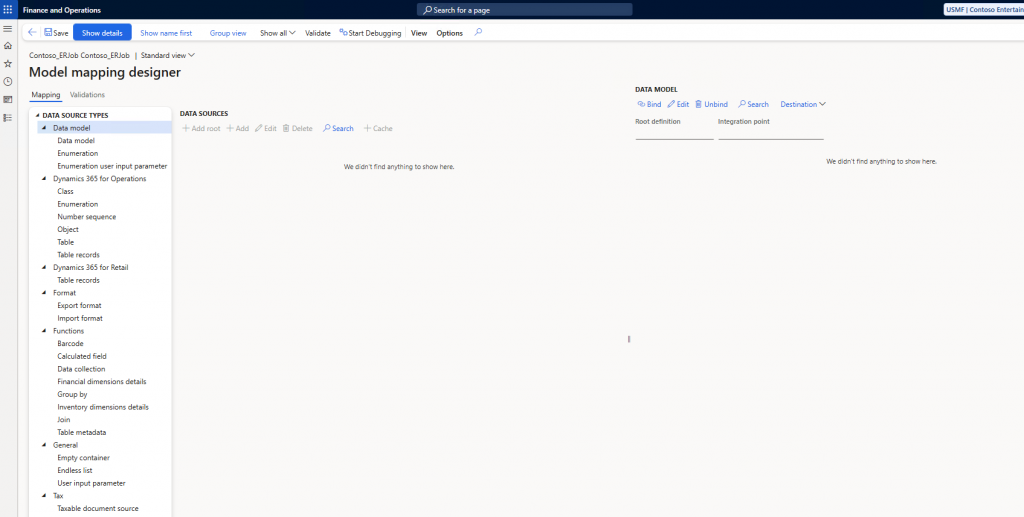The height and width of the screenshot is (517, 1024).
Task: Click the Validate button
Action: (x=318, y=33)
